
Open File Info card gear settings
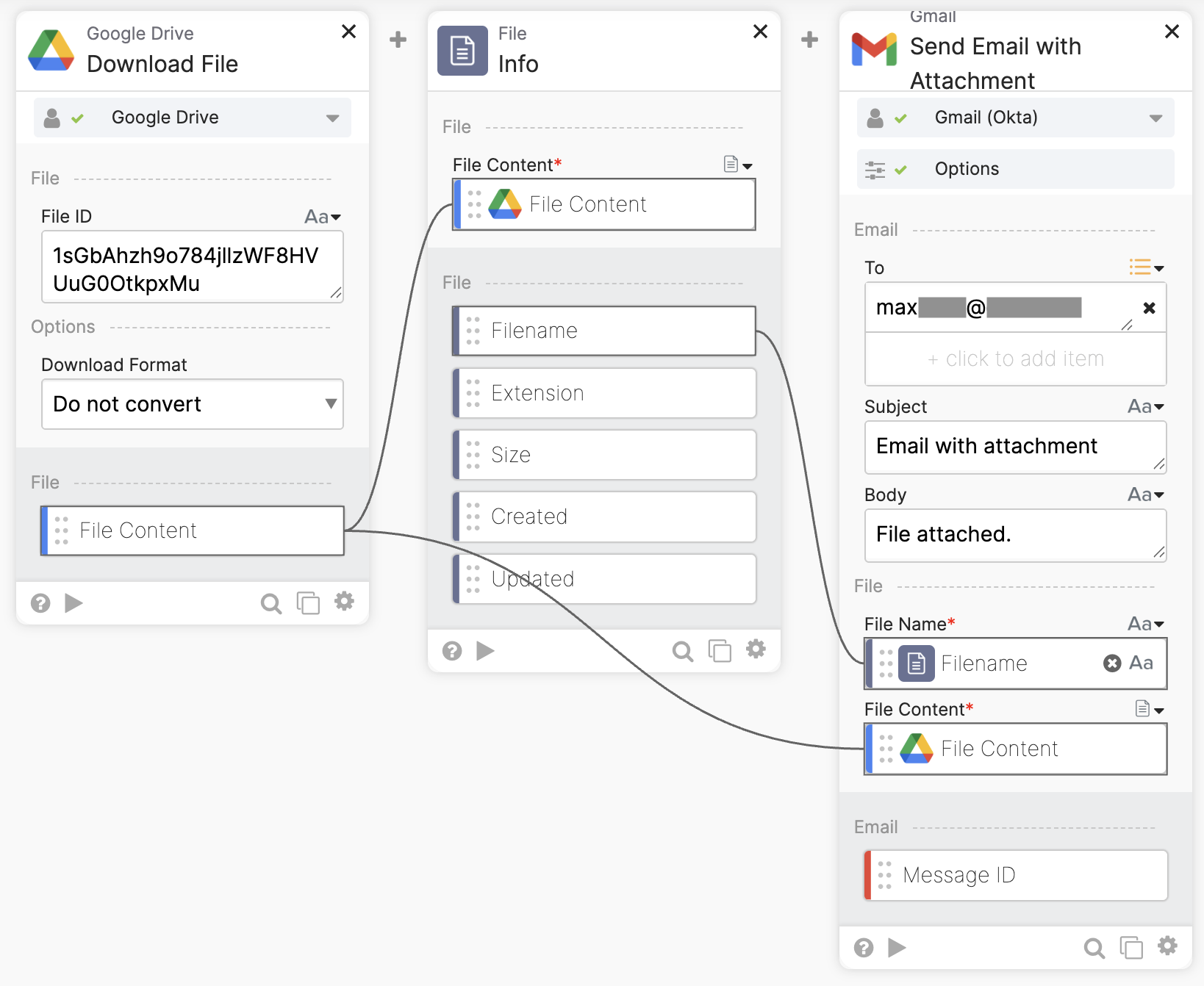coord(756,649)
